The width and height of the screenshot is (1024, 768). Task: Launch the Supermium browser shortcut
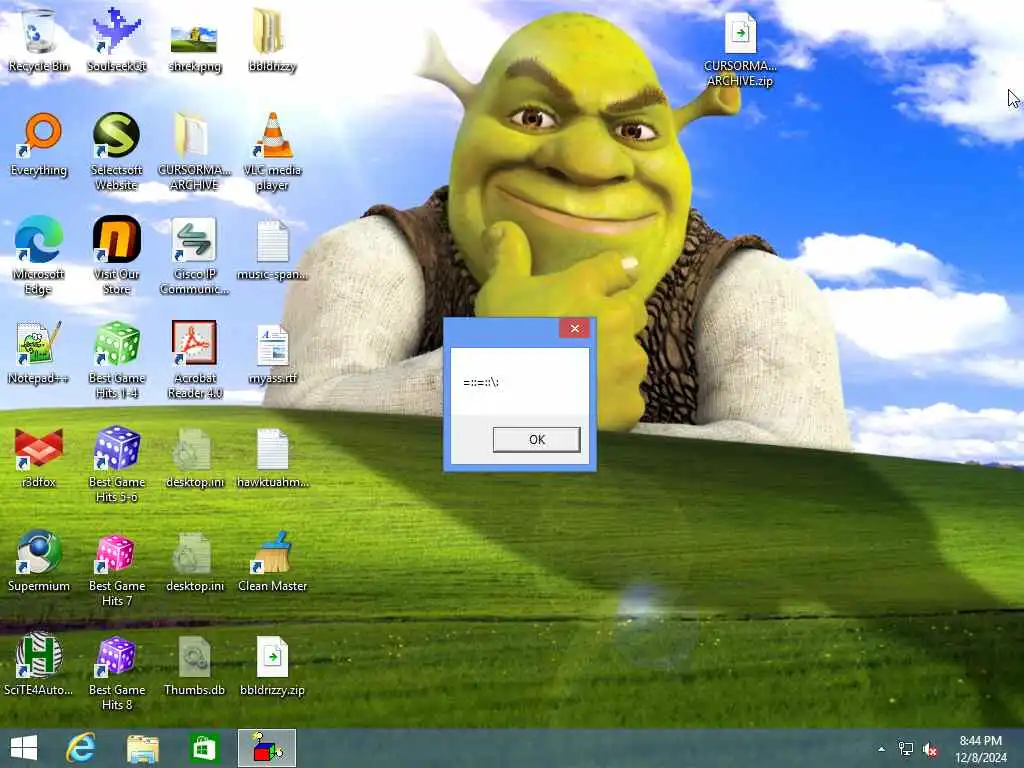coord(39,560)
